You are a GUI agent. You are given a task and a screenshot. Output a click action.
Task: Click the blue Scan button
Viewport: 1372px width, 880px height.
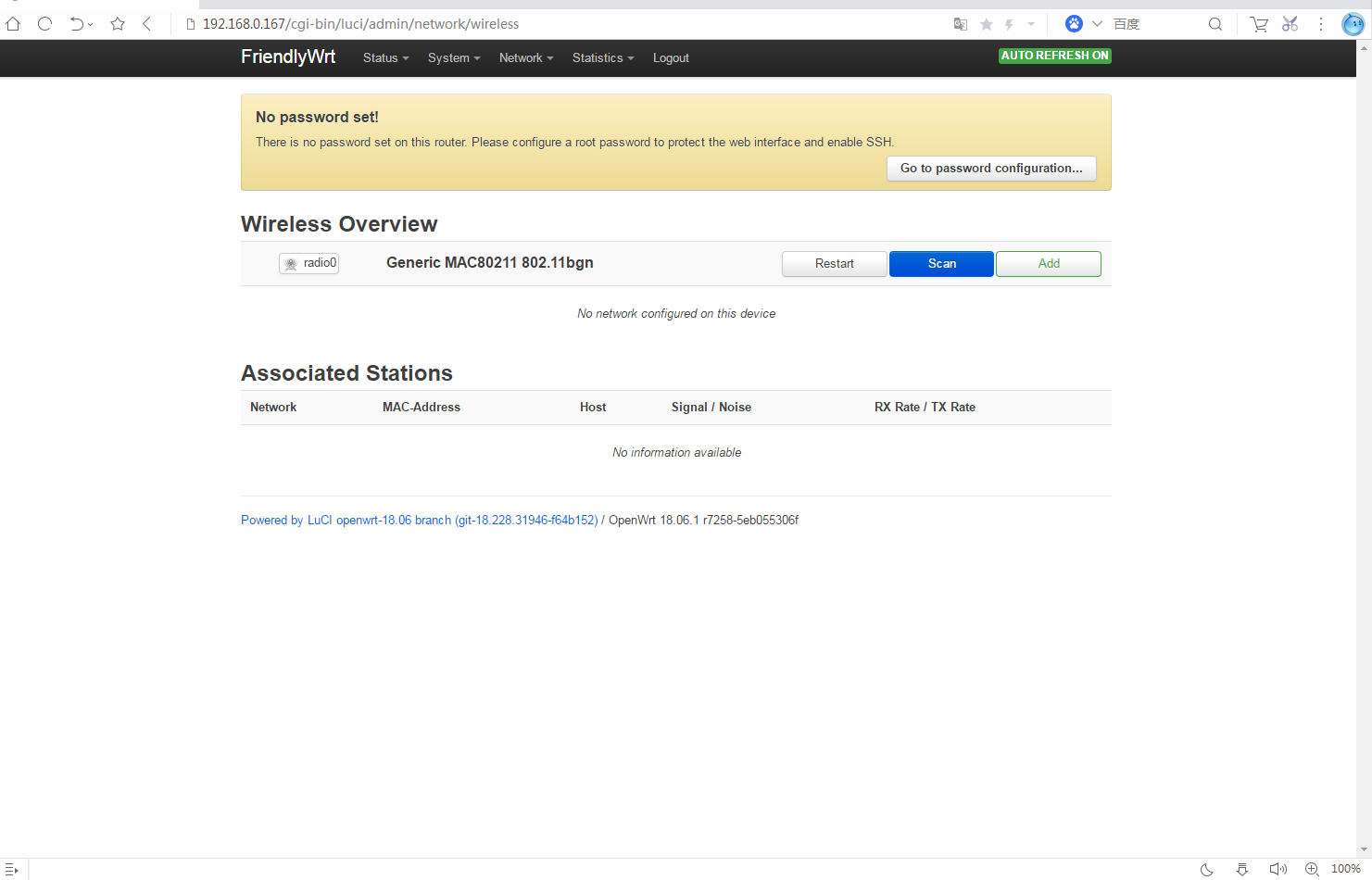tap(942, 264)
